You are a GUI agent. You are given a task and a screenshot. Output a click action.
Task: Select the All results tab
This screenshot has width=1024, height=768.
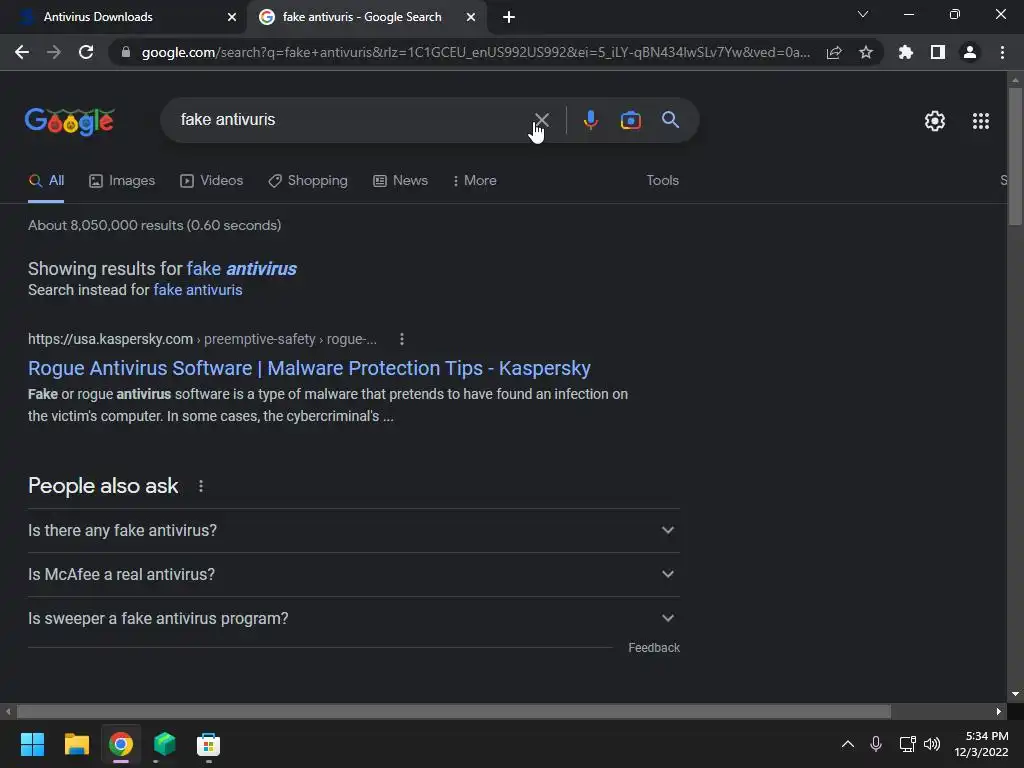46,181
